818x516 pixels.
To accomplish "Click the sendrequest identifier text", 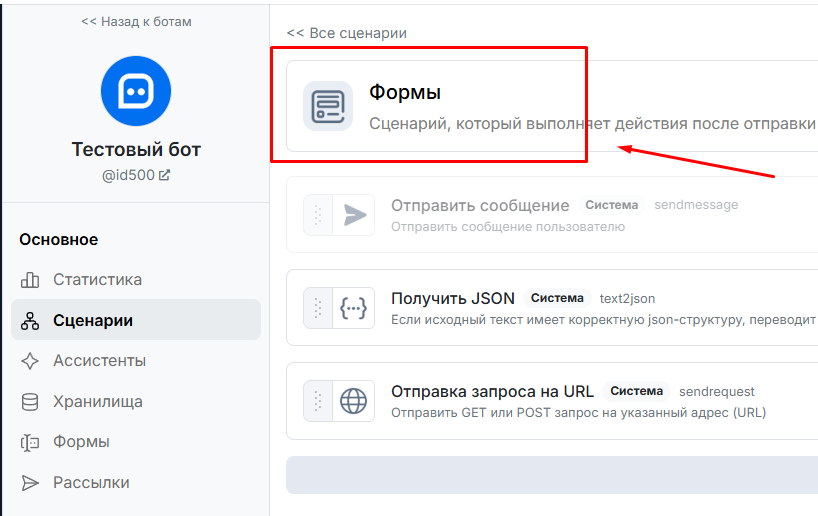I will [x=717, y=391].
